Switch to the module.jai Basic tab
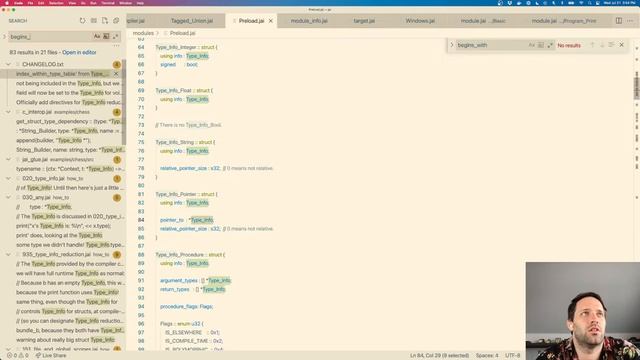640x360 pixels. (x=483, y=21)
